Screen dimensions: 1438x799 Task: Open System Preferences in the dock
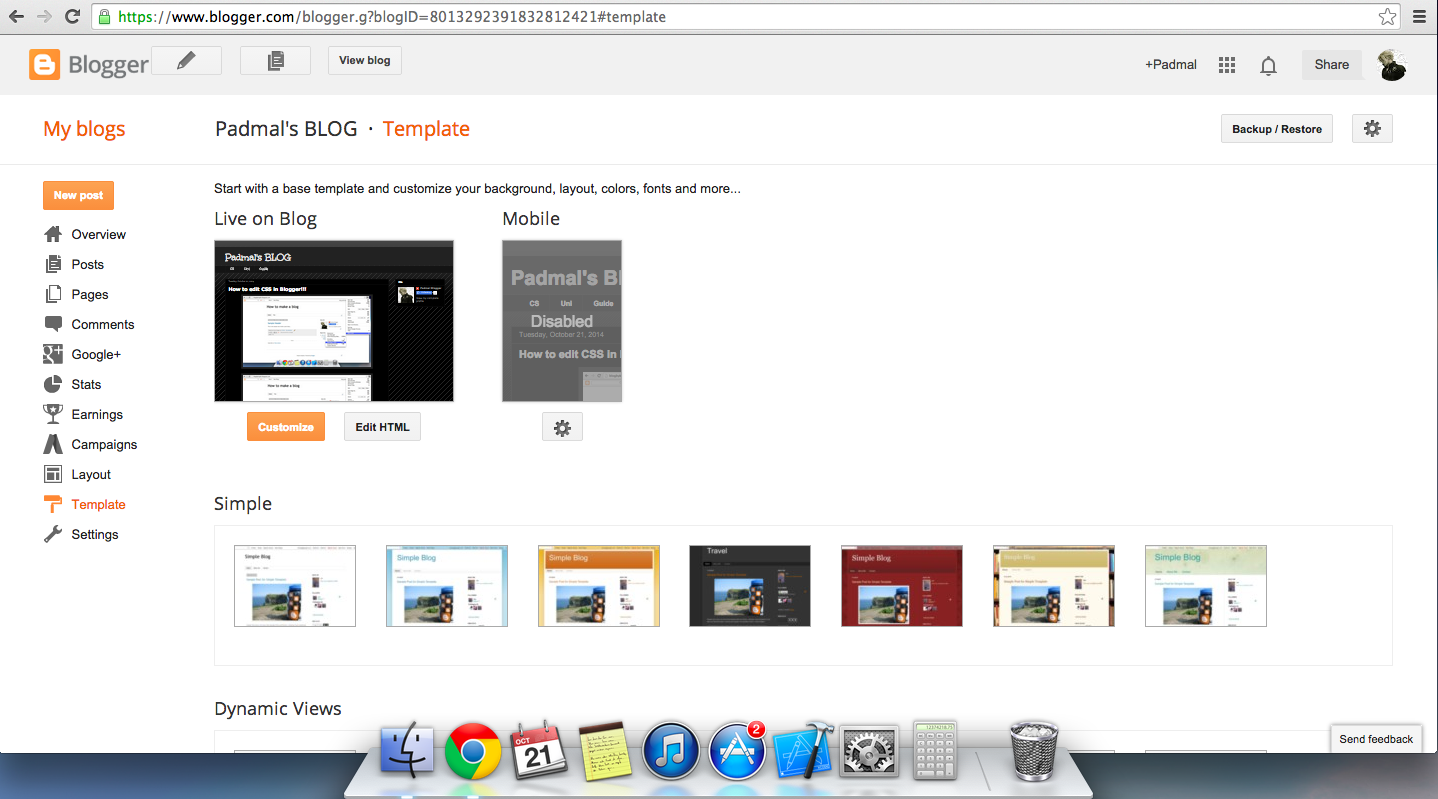(x=870, y=752)
